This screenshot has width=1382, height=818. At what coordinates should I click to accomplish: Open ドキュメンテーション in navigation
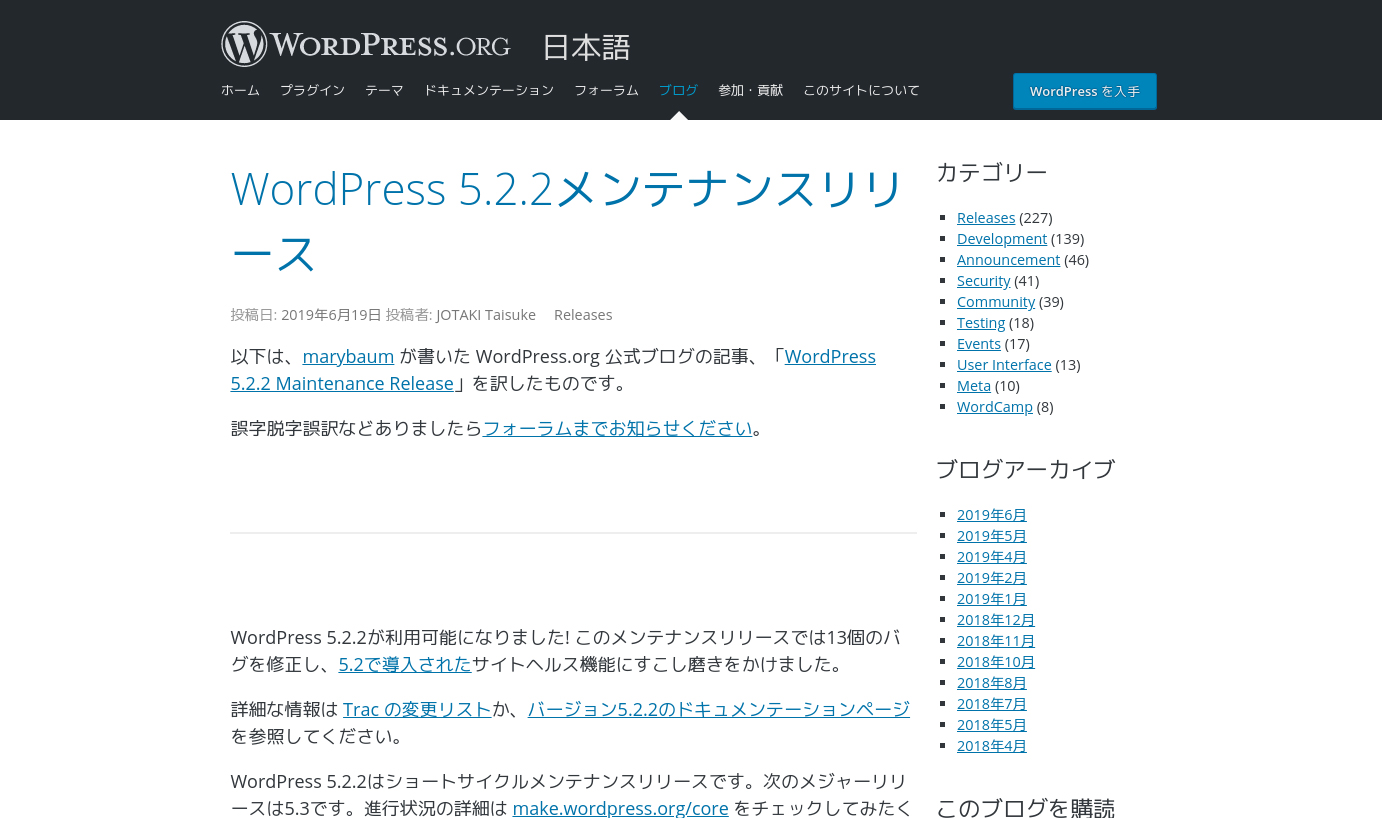488,90
